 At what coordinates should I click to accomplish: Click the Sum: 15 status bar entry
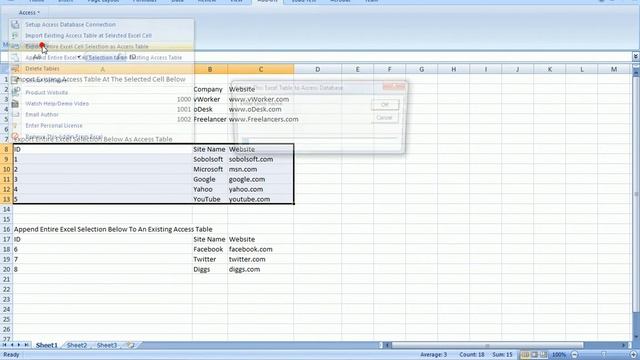pyautogui.click(x=502, y=355)
